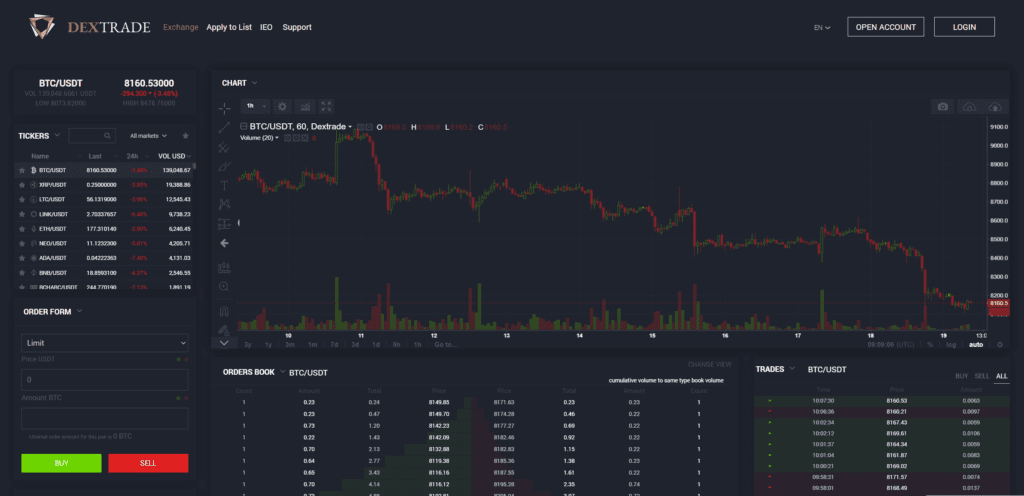Viewport: 1024px width, 496px height.
Task: Favorite the ETH/USDT ticker star
Action: point(22,229)
